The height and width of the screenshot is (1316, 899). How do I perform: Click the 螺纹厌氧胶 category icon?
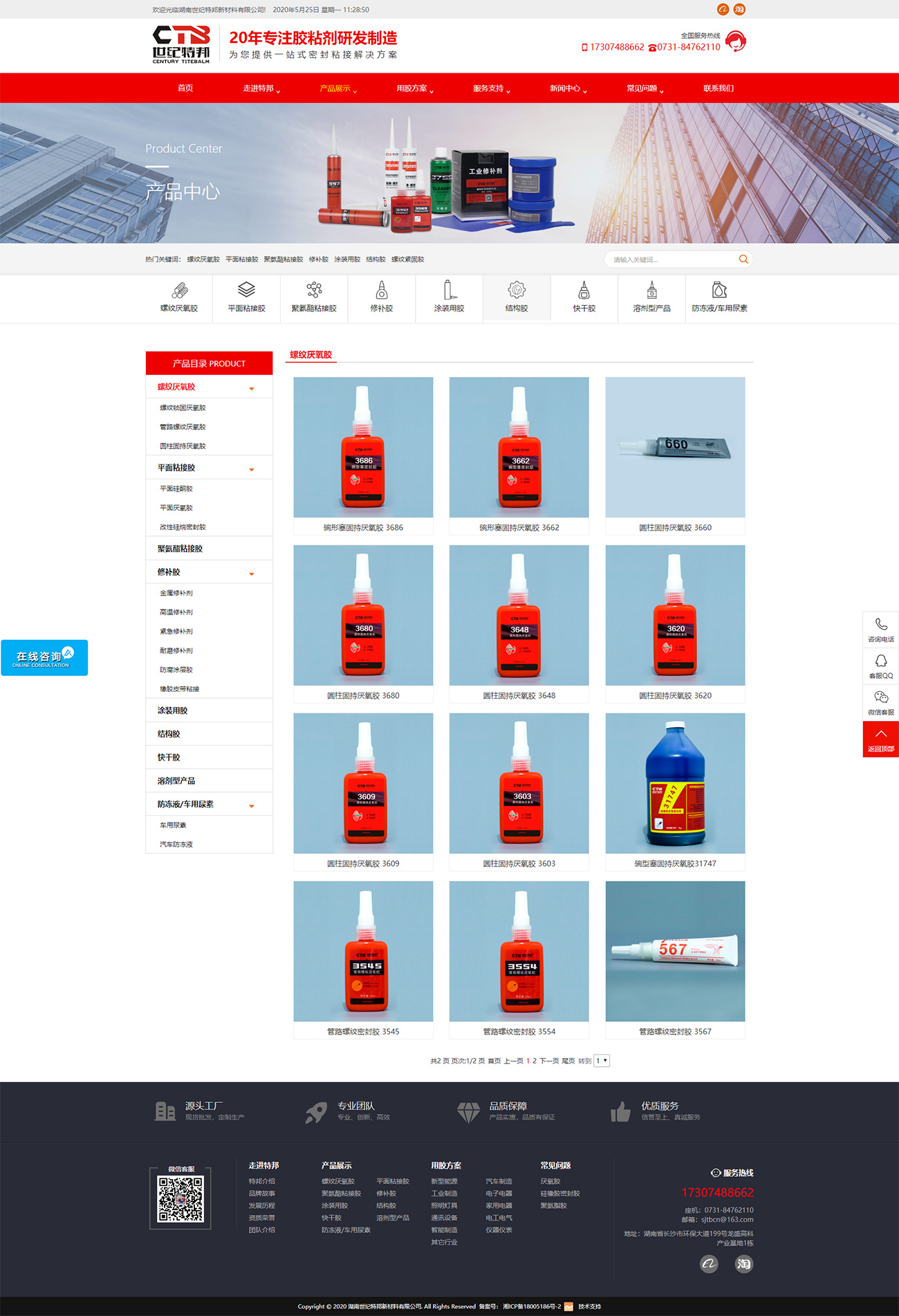(179, 291)
